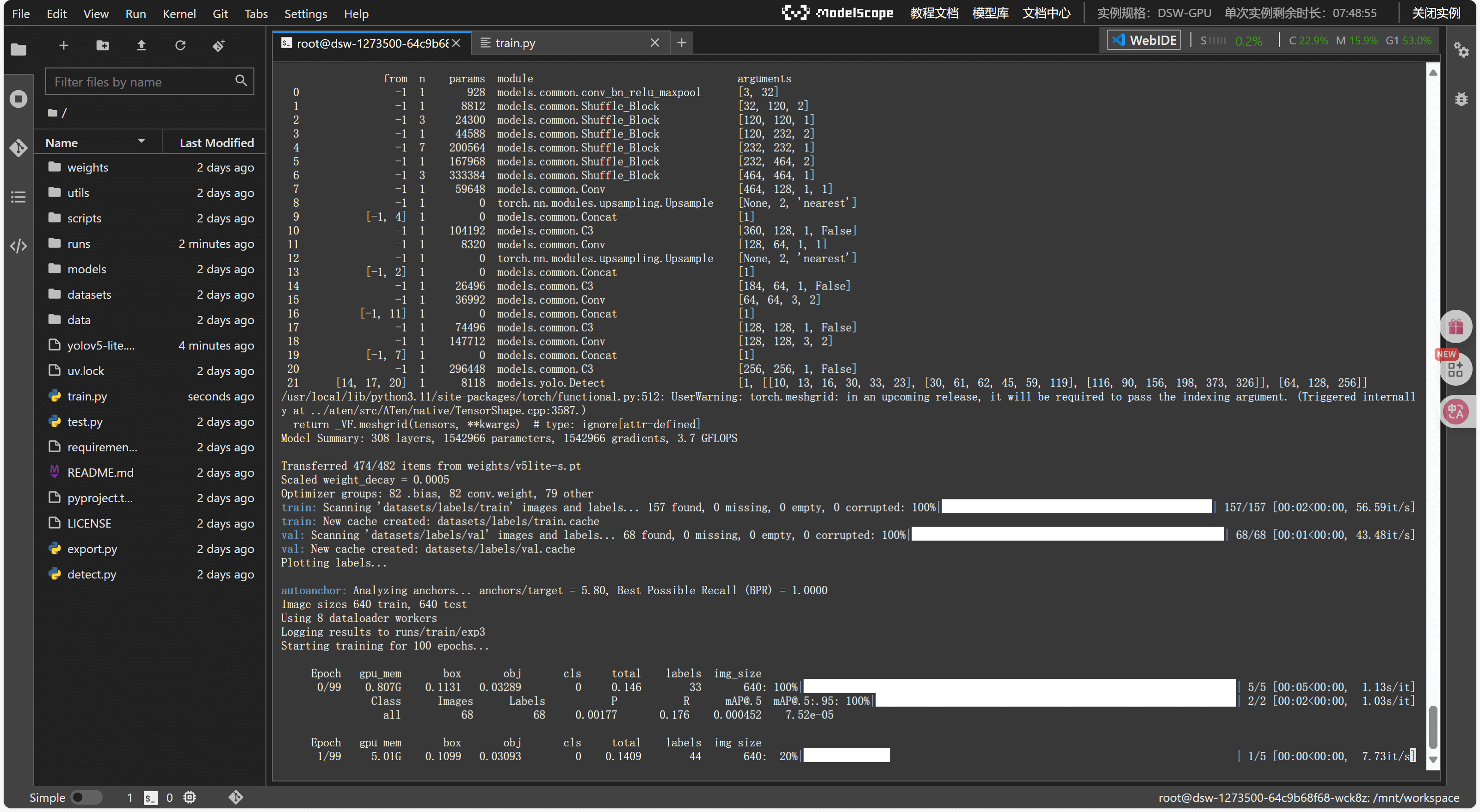This screenshot has width=1480, height=812.
Task: Open the Running Terminals and Kernels sidebar
Action: click(18, 99)
